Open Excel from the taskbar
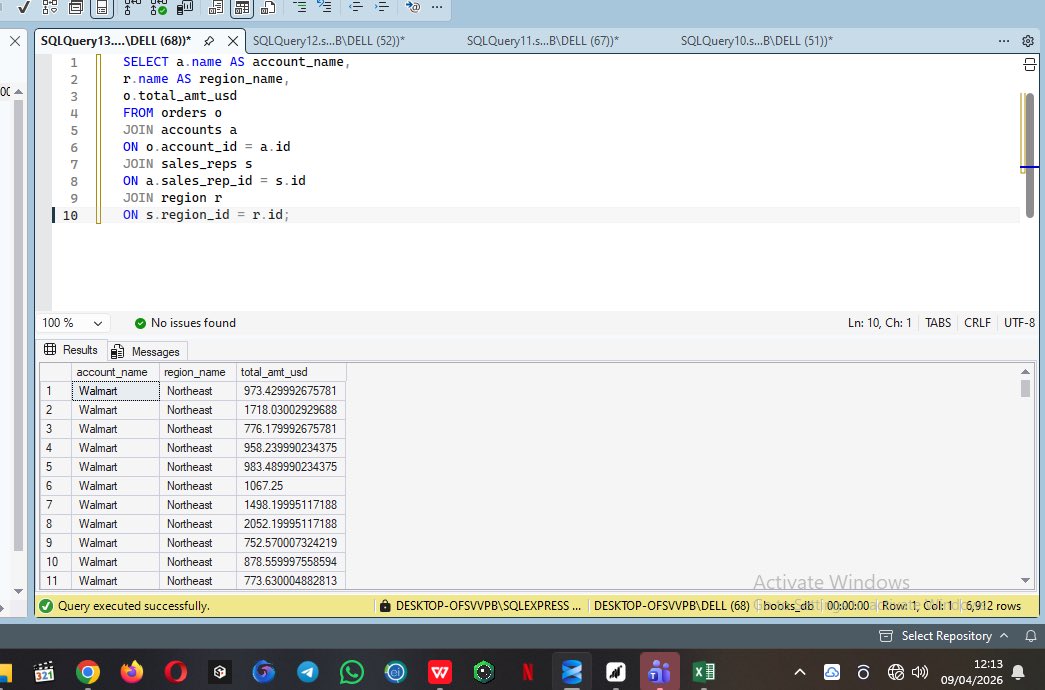The image size is (1045, 690). coord(704,672)
